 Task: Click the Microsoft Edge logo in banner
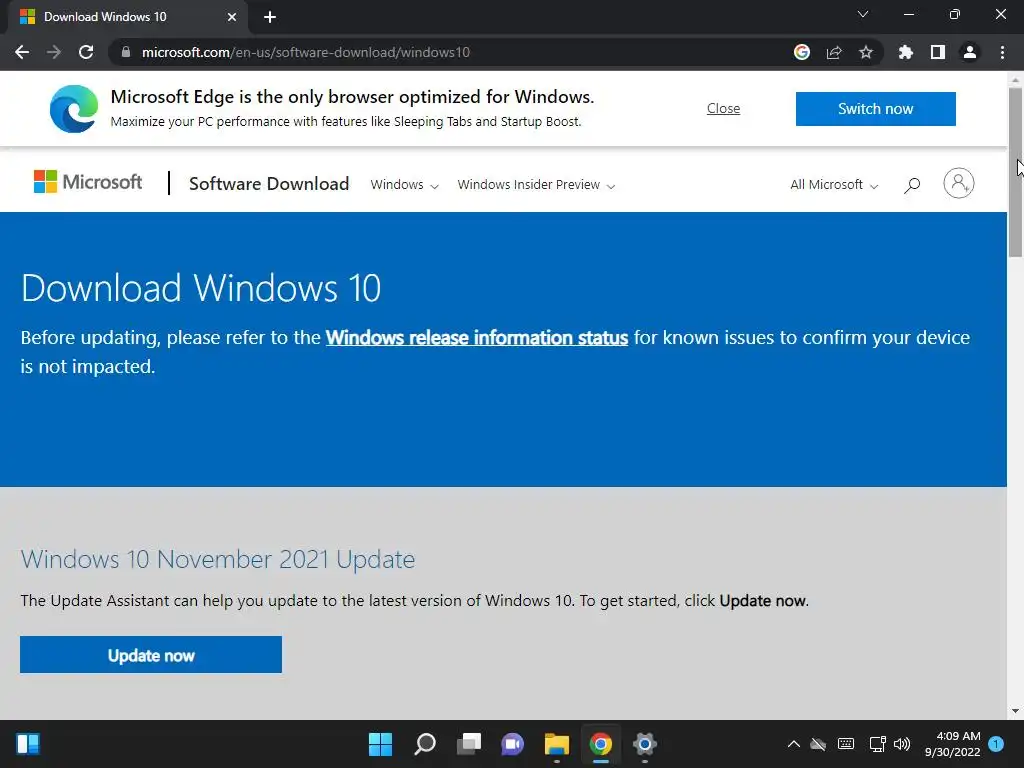click(74, 108)
